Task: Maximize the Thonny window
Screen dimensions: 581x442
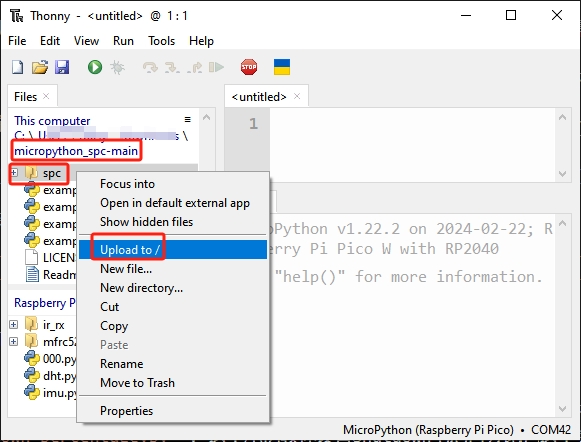Action: 511,15
